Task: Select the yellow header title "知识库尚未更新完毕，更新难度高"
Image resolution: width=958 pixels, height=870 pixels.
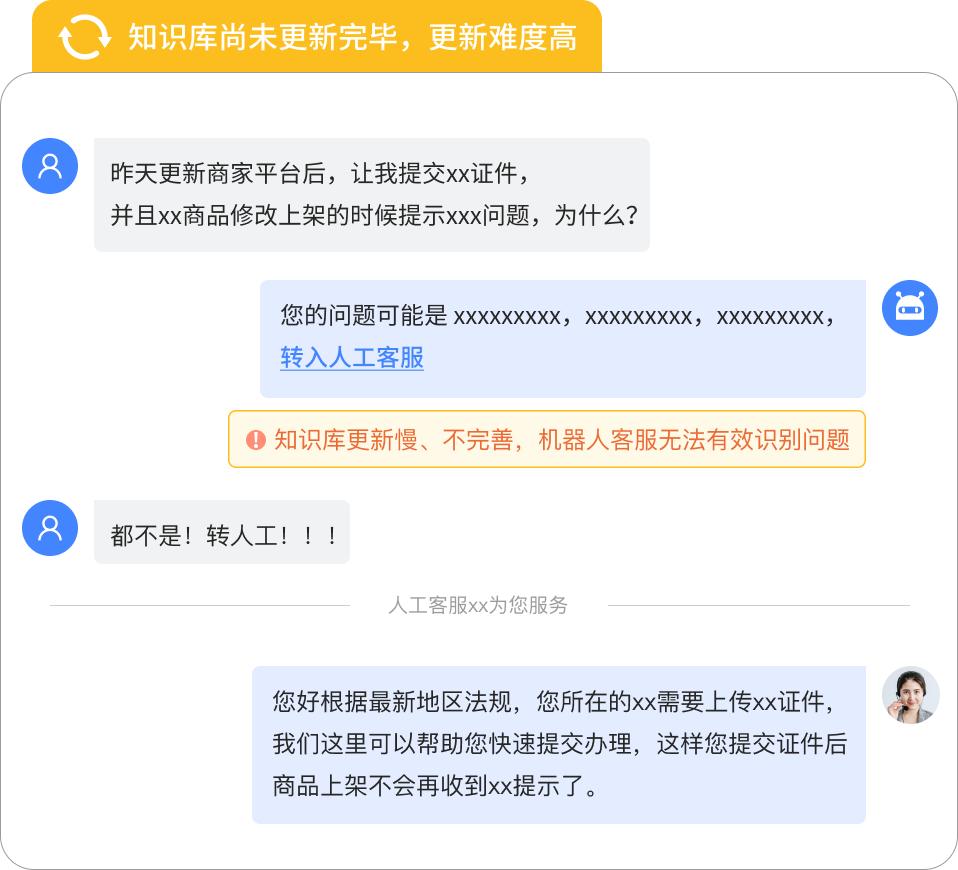Action: tap(352, 38)
